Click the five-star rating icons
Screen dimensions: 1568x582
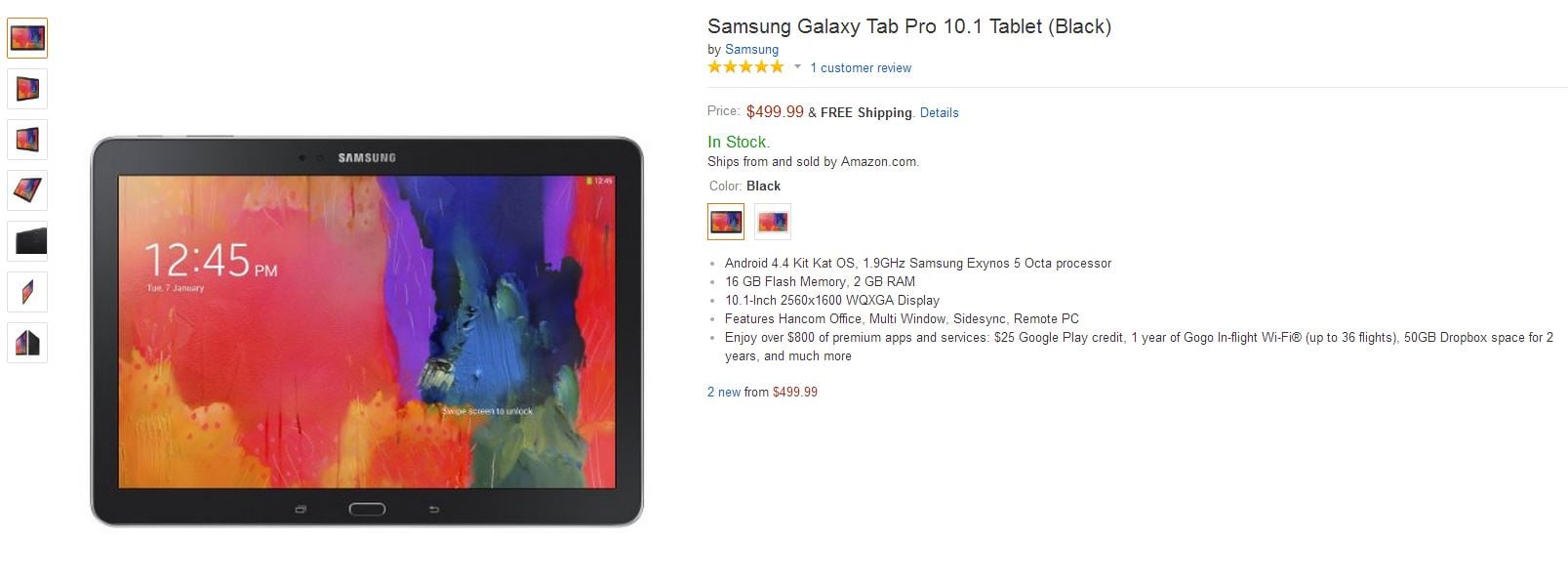745,67
